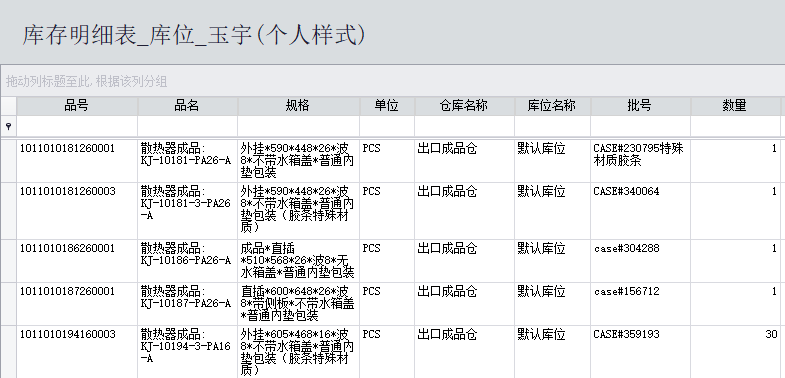785x378 pixels.
Task: Select spec cell starting 外挂*605*468*16
Action: point(298,352)
